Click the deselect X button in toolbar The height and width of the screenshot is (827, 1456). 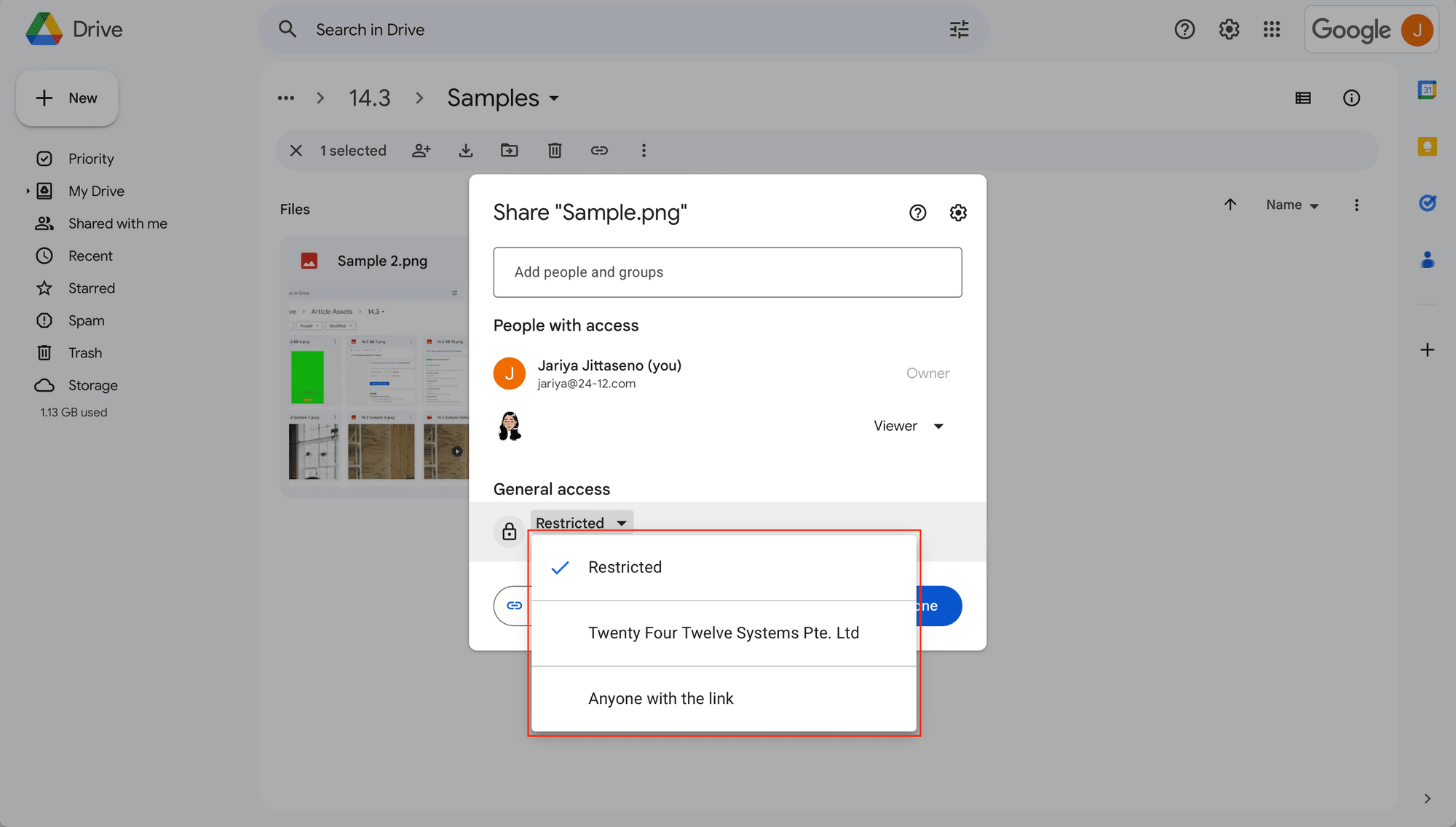295,150
